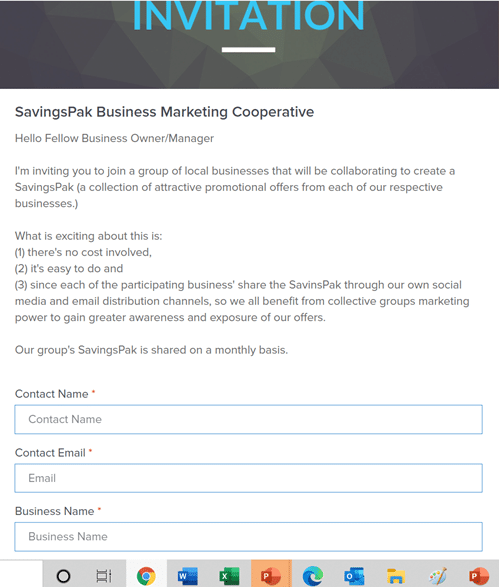The image size is (499, 587).
Task: Focus the Contact Name input field
Action: pyautogui.click(x=249, y=419)
